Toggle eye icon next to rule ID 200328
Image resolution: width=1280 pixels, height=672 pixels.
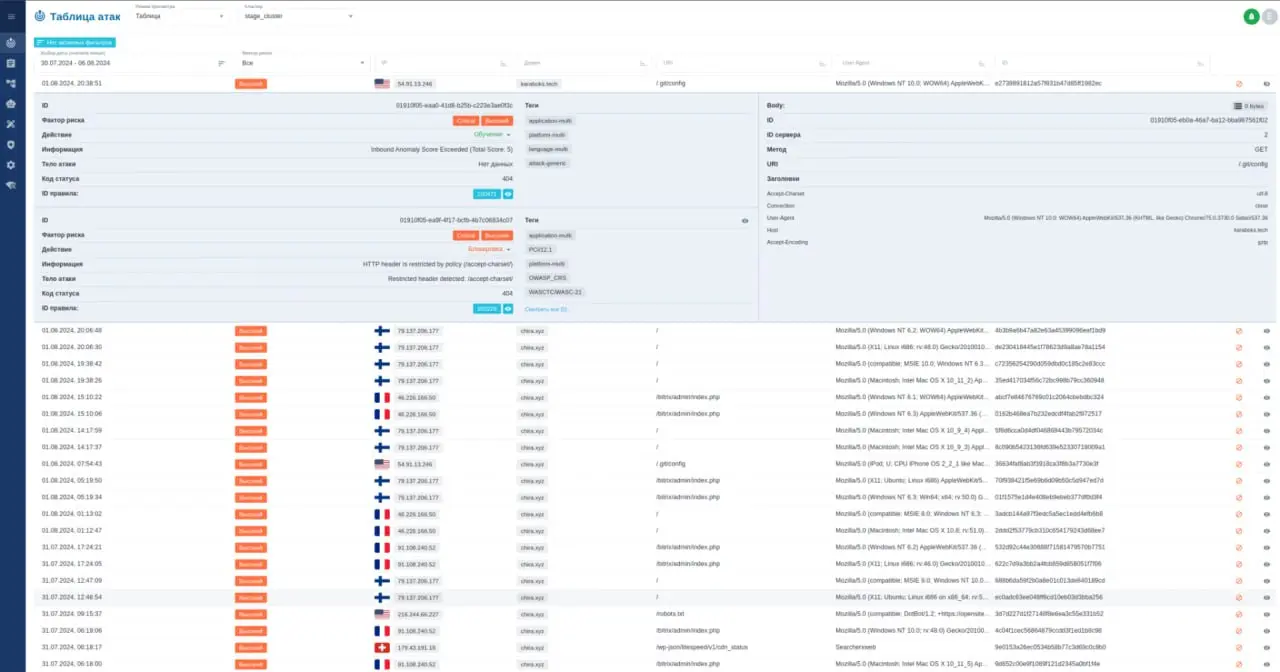click(x=508, y=309)
